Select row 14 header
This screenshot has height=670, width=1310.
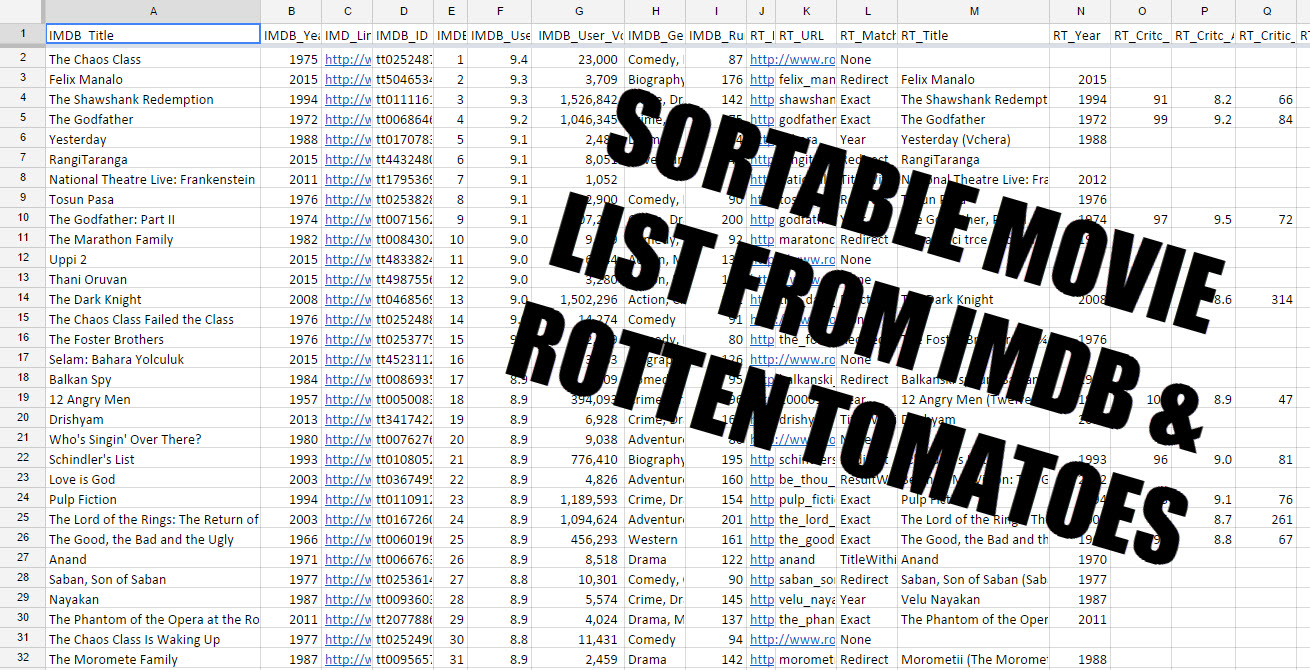[x=22, y=299]
